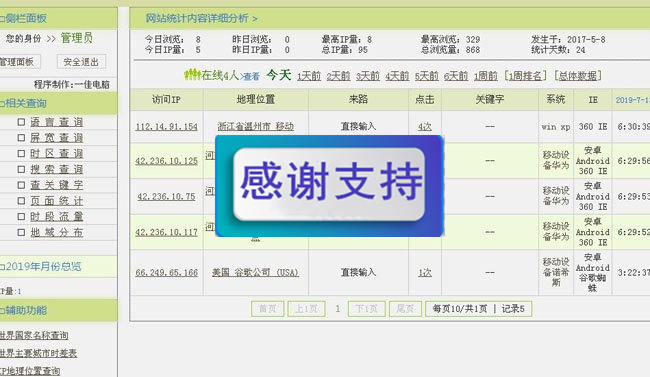The height and width of the screenshot is (377, 650).
Task: Open the 1周排名 link
Action: pos(525,76)
